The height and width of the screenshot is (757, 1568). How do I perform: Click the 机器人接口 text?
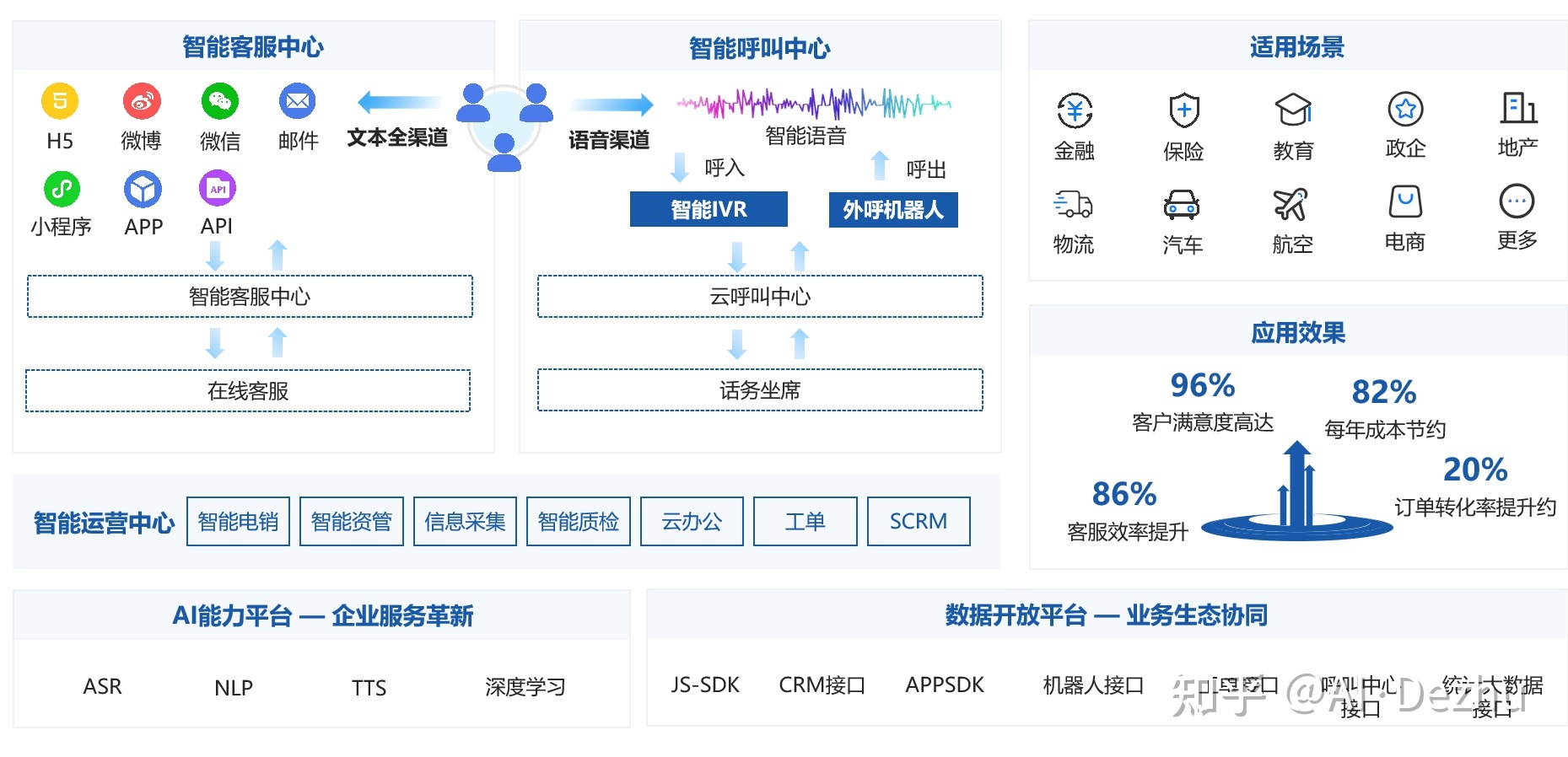(1093, 685)
